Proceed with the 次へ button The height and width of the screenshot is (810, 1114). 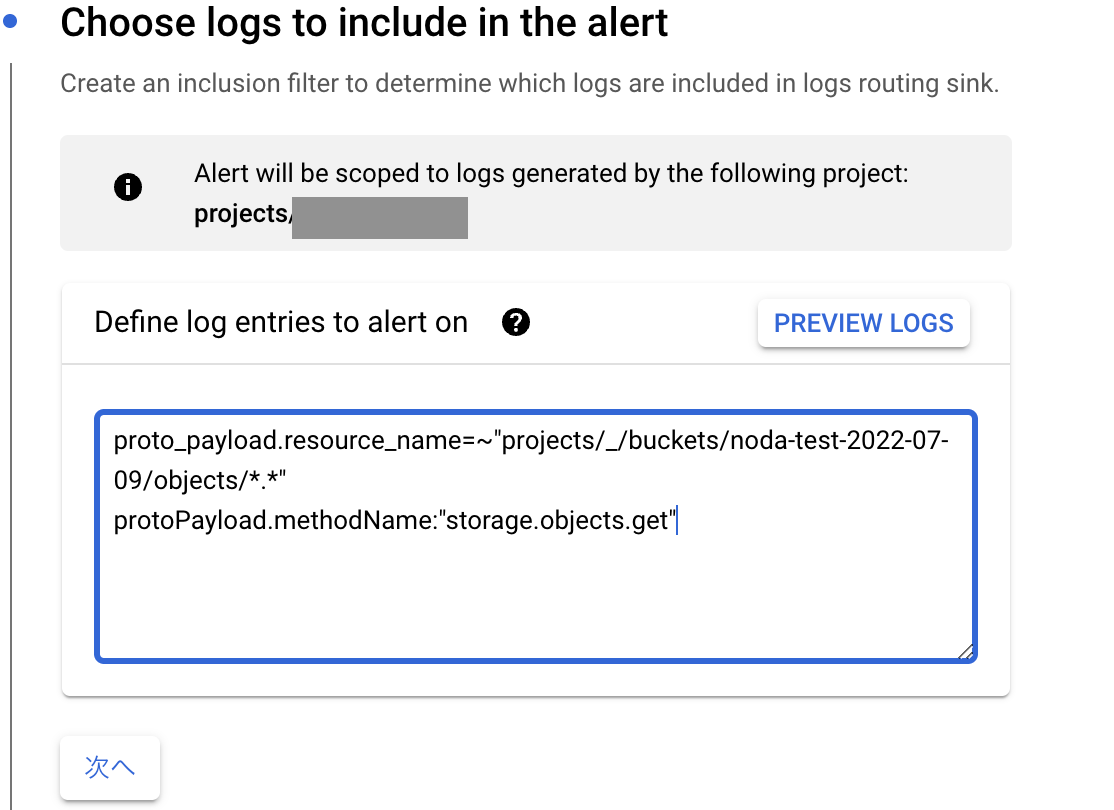click(x=110, y=767)
